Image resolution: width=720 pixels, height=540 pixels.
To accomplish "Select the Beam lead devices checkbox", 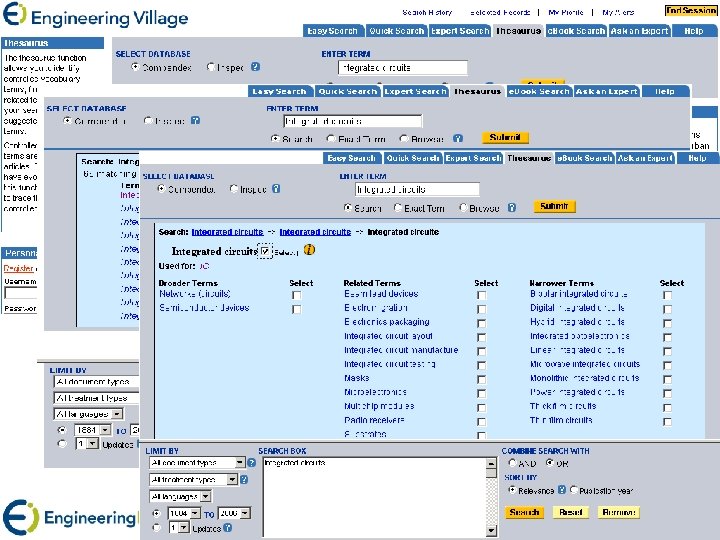I will click(x=481, y=295).
